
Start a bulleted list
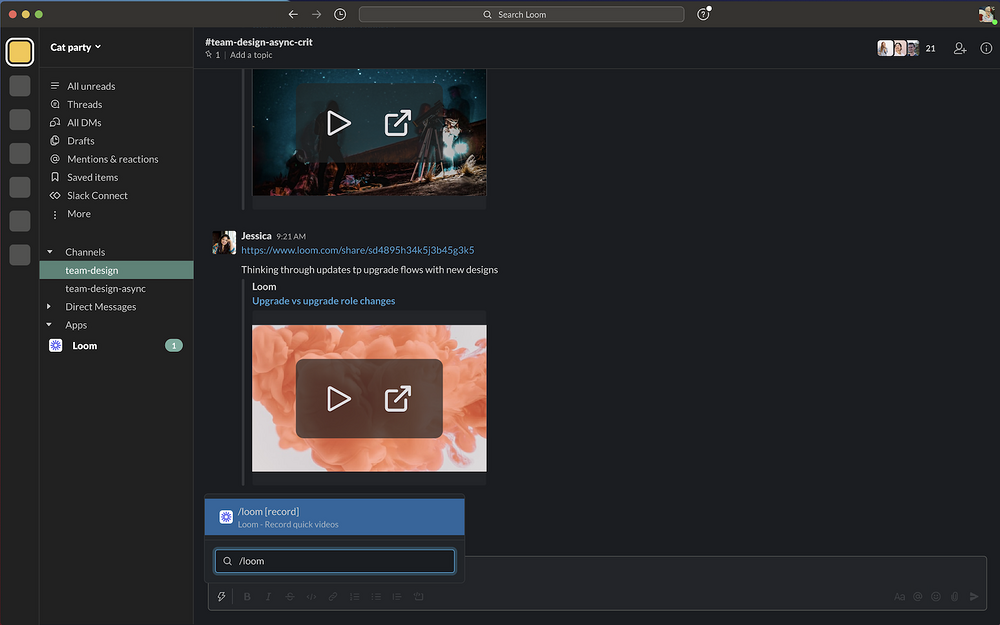pos(376,597)
